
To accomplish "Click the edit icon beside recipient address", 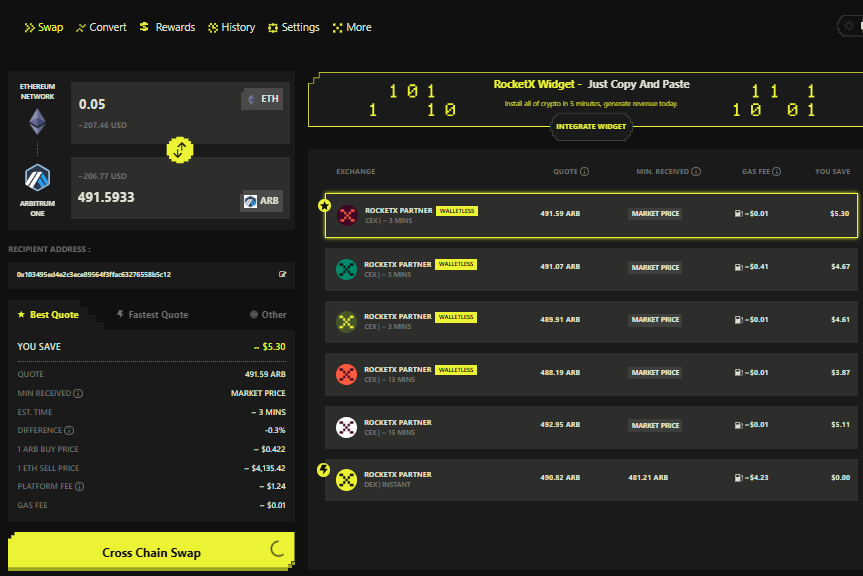I will click(283, 273).
